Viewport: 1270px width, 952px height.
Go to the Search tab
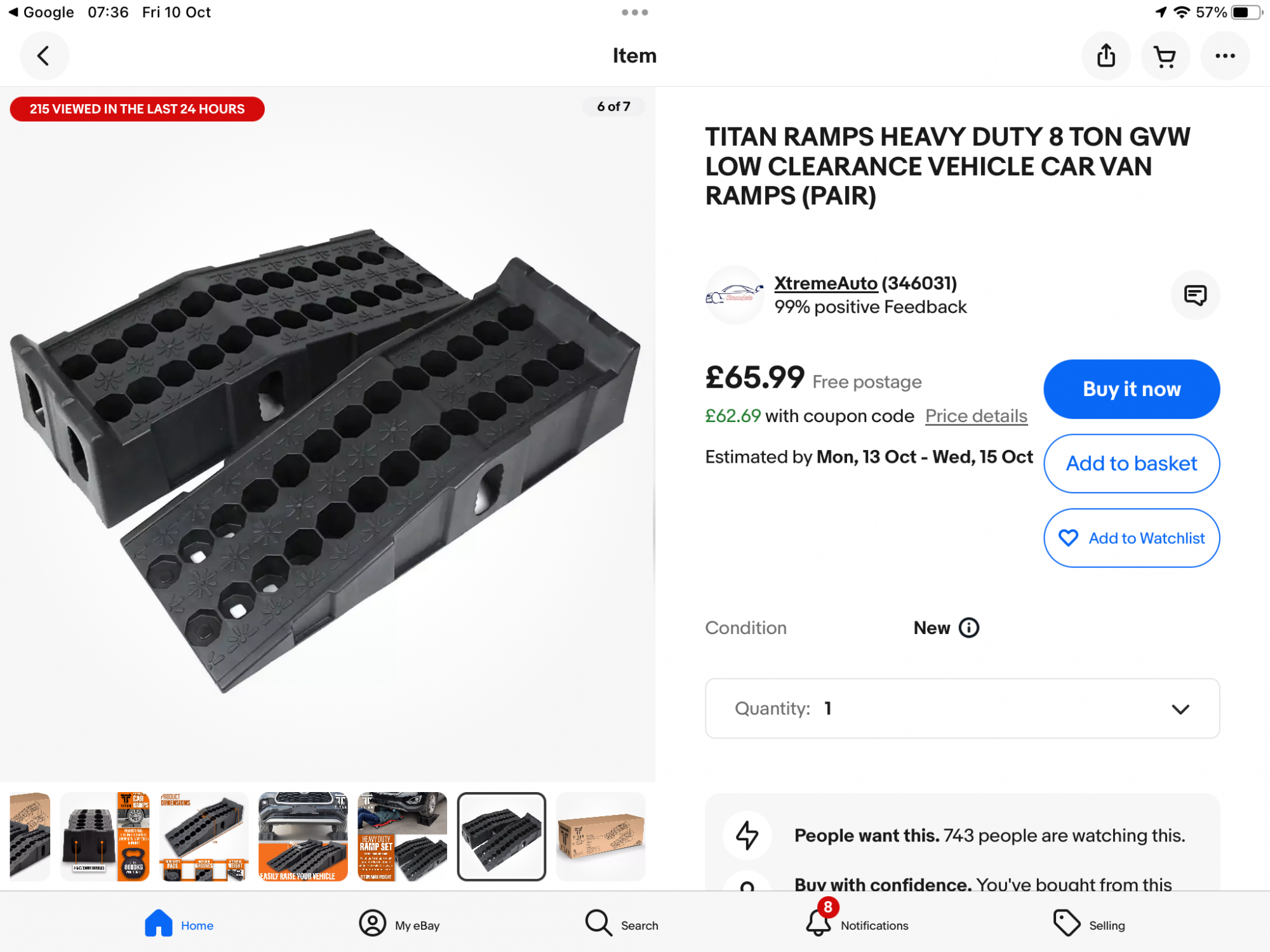pyautogui.click(x=622, y=925)
